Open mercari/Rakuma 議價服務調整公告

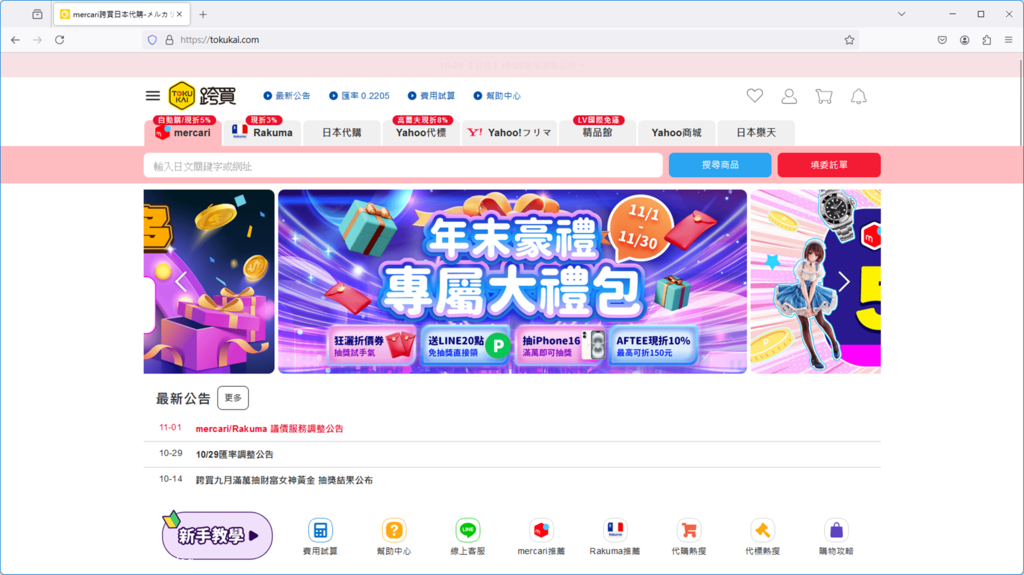click(269, 429)
